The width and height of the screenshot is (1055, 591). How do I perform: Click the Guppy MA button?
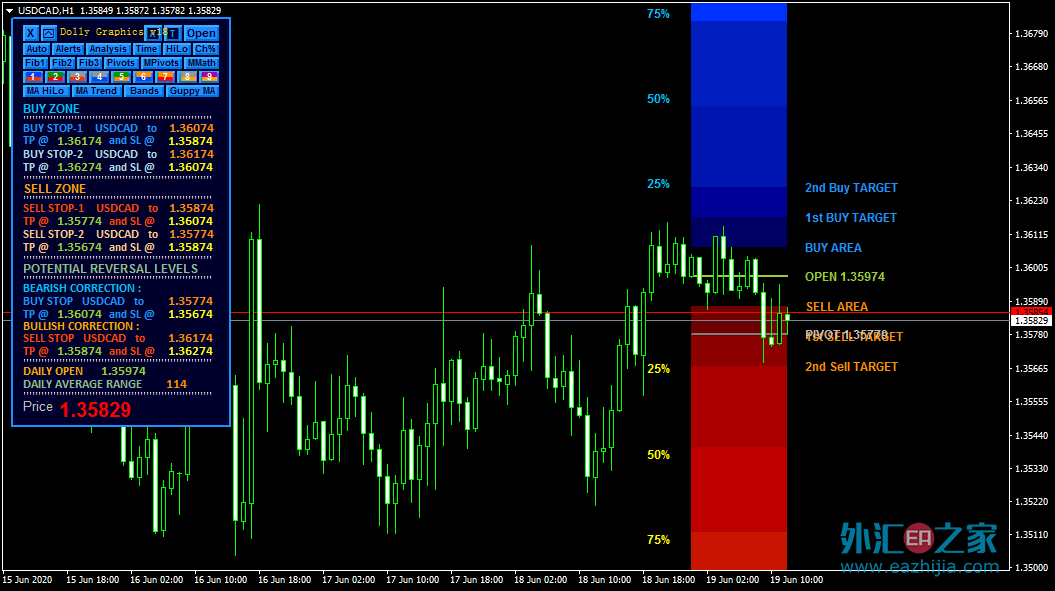click(x=192, y=91)
